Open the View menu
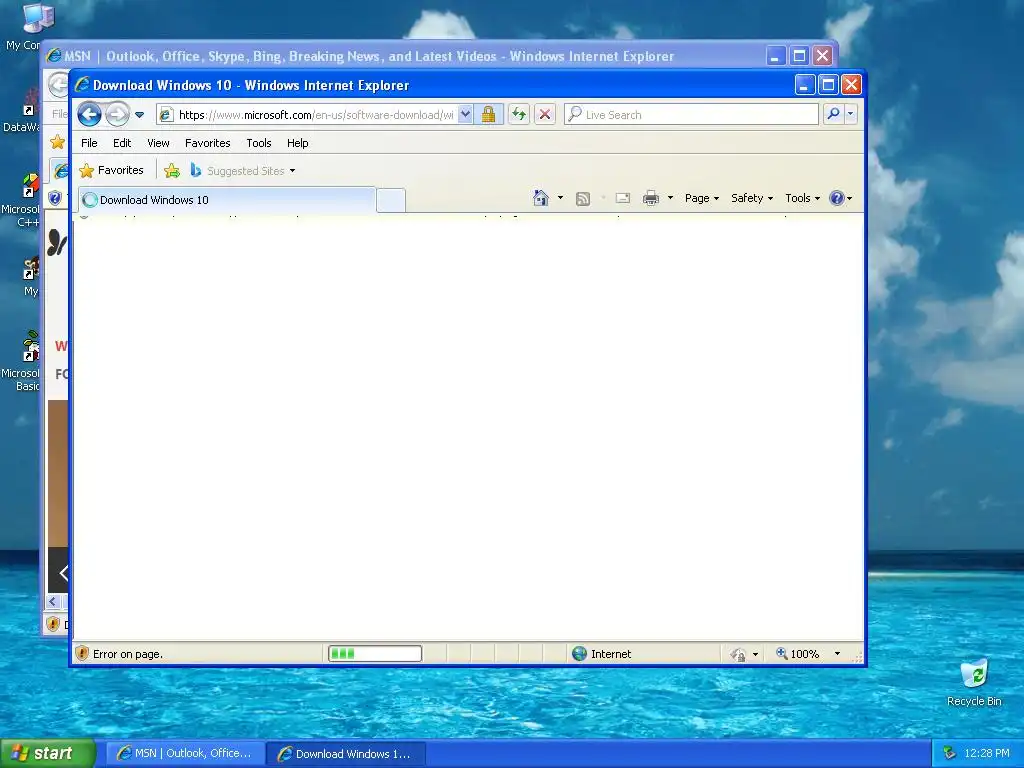 point(158,143)
